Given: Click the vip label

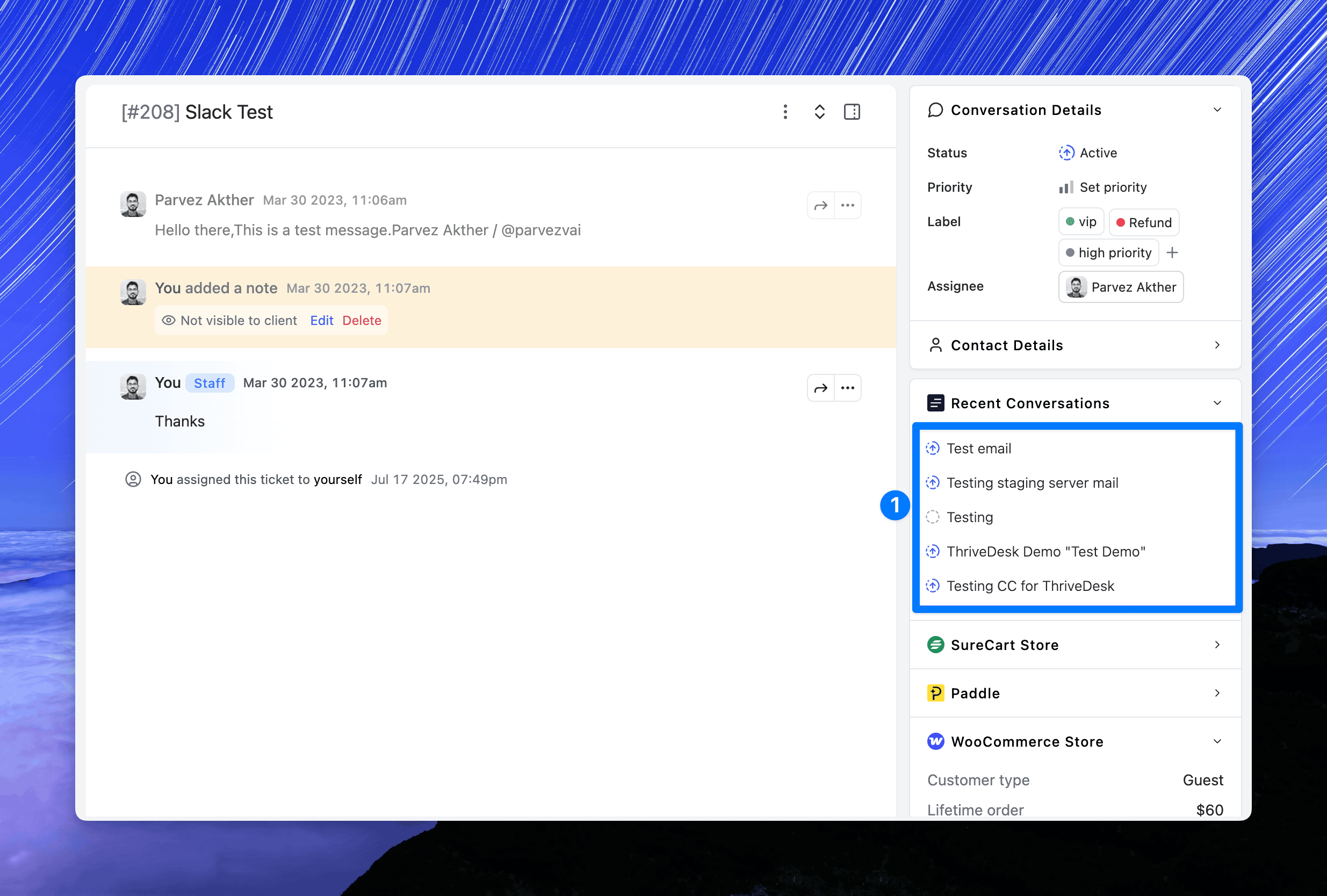Looking at the screenshot, I should (1081, 222).
